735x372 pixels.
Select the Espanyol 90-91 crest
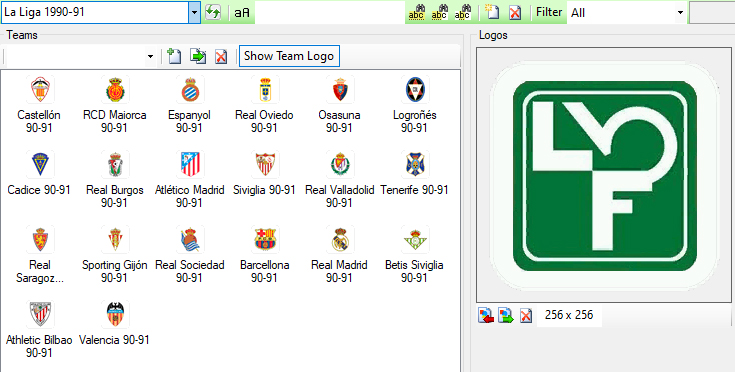tap(190, 89)
